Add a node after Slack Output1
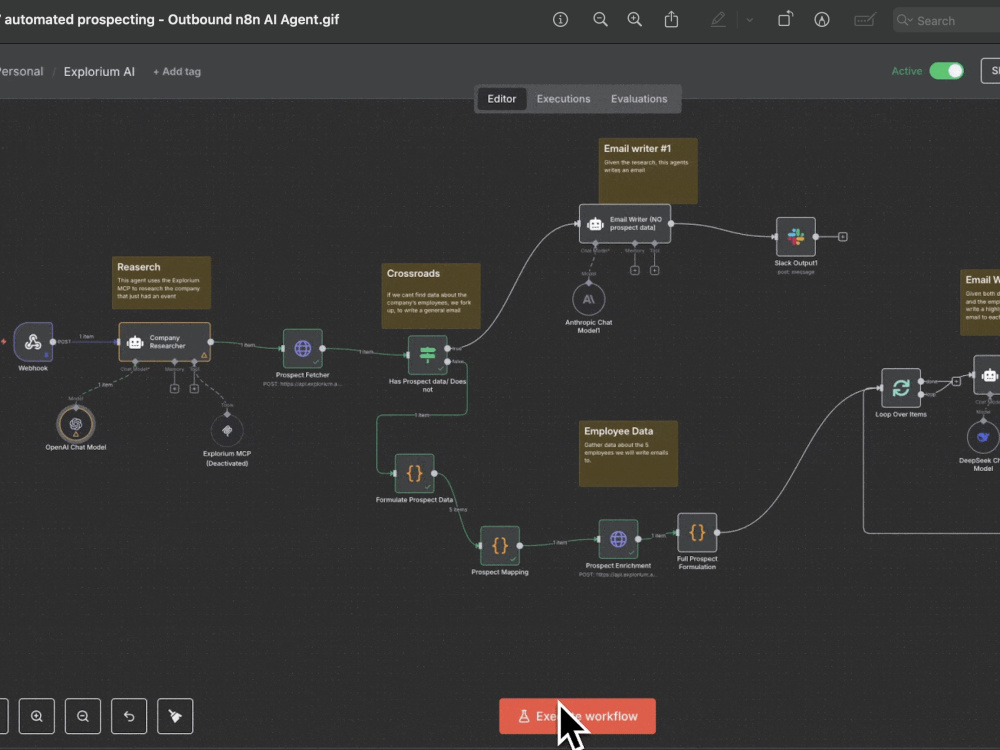 tap(842, 237)
